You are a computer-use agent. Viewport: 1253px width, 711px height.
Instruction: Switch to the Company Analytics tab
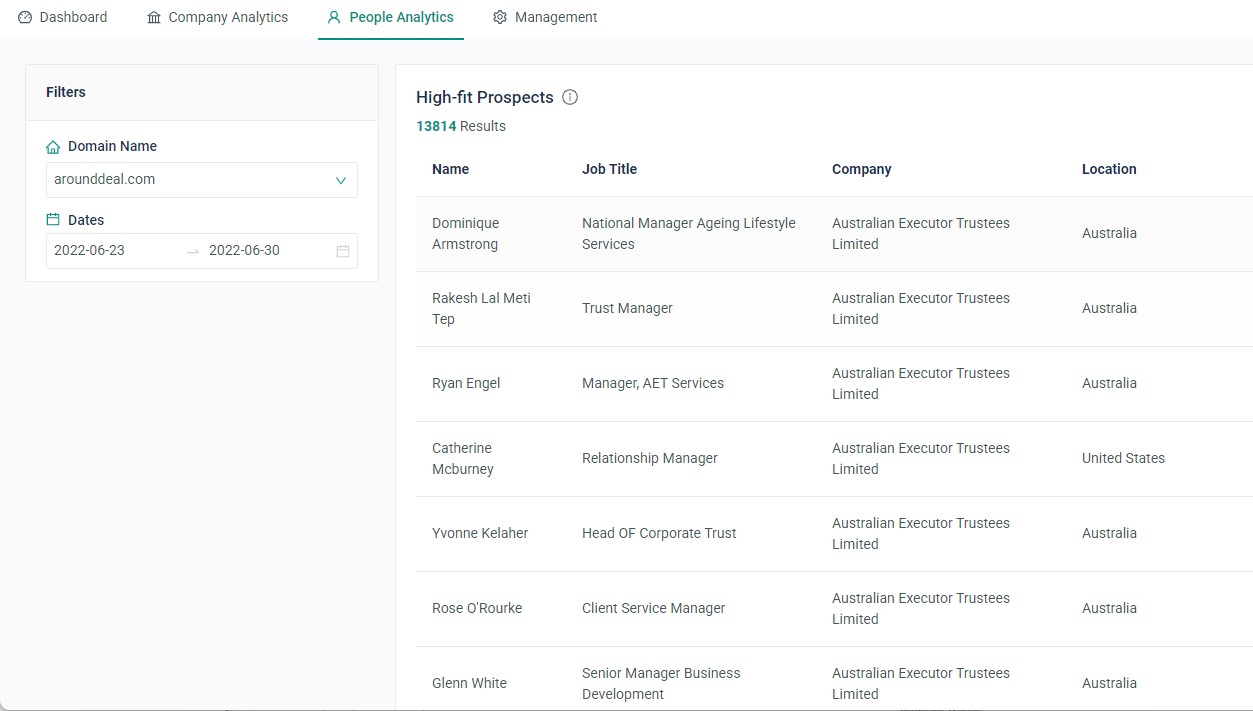tap(227, 18)
